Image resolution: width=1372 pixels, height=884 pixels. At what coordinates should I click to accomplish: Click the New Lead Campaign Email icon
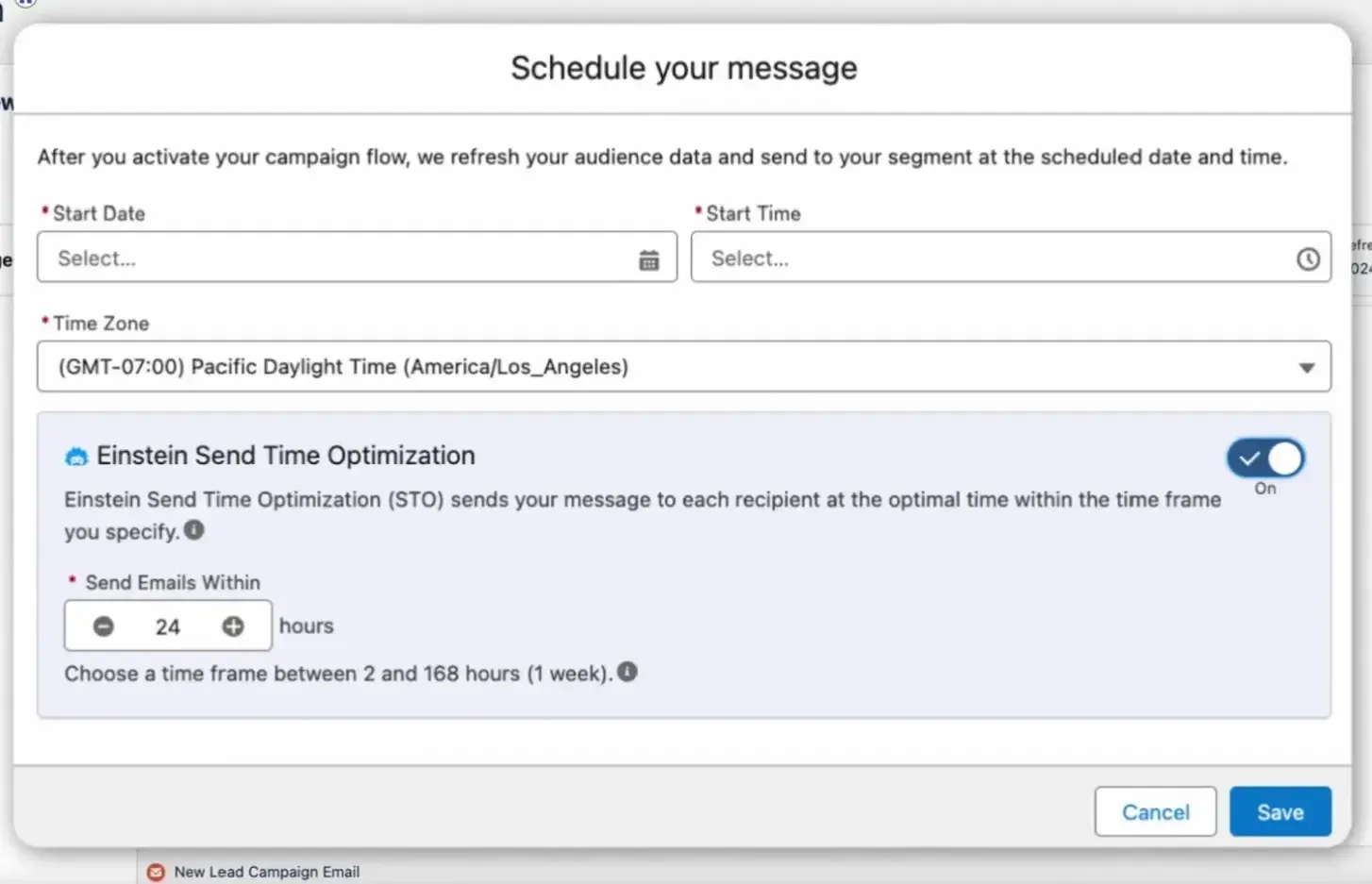tap(156, 872)
